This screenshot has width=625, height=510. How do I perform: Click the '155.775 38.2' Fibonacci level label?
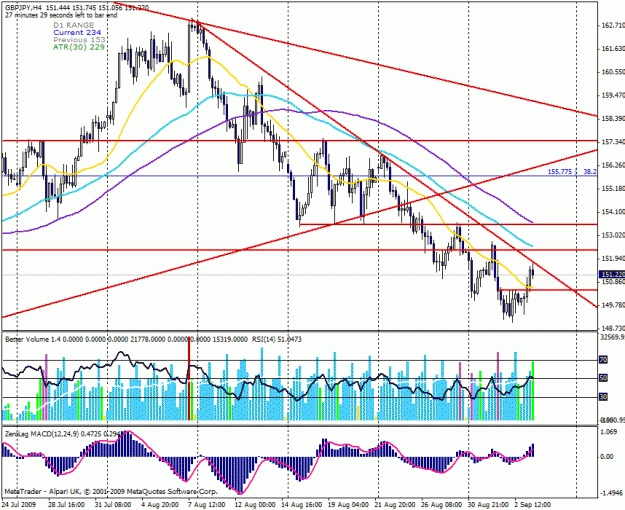[572, 172]
